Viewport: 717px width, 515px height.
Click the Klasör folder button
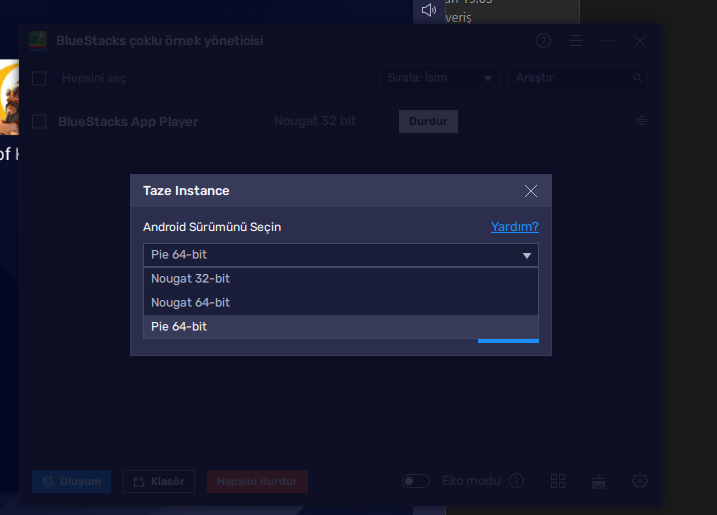[x=159, y=481]
